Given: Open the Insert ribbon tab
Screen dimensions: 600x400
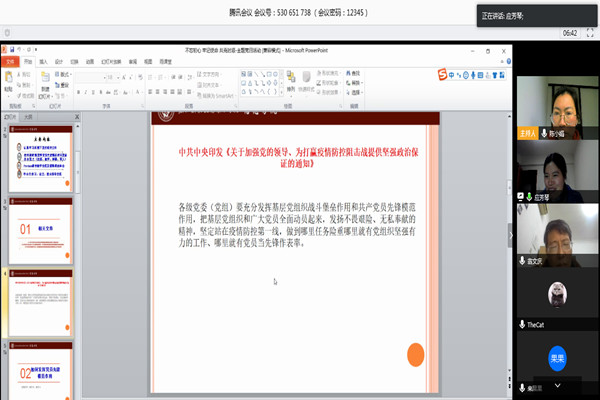Looking at the screenshot, I should tap(45, 61).
